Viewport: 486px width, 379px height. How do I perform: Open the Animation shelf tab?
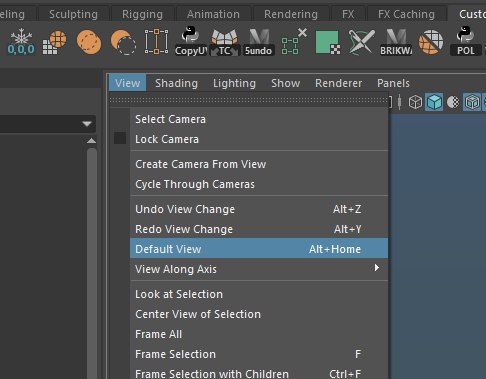click(213, 14)
